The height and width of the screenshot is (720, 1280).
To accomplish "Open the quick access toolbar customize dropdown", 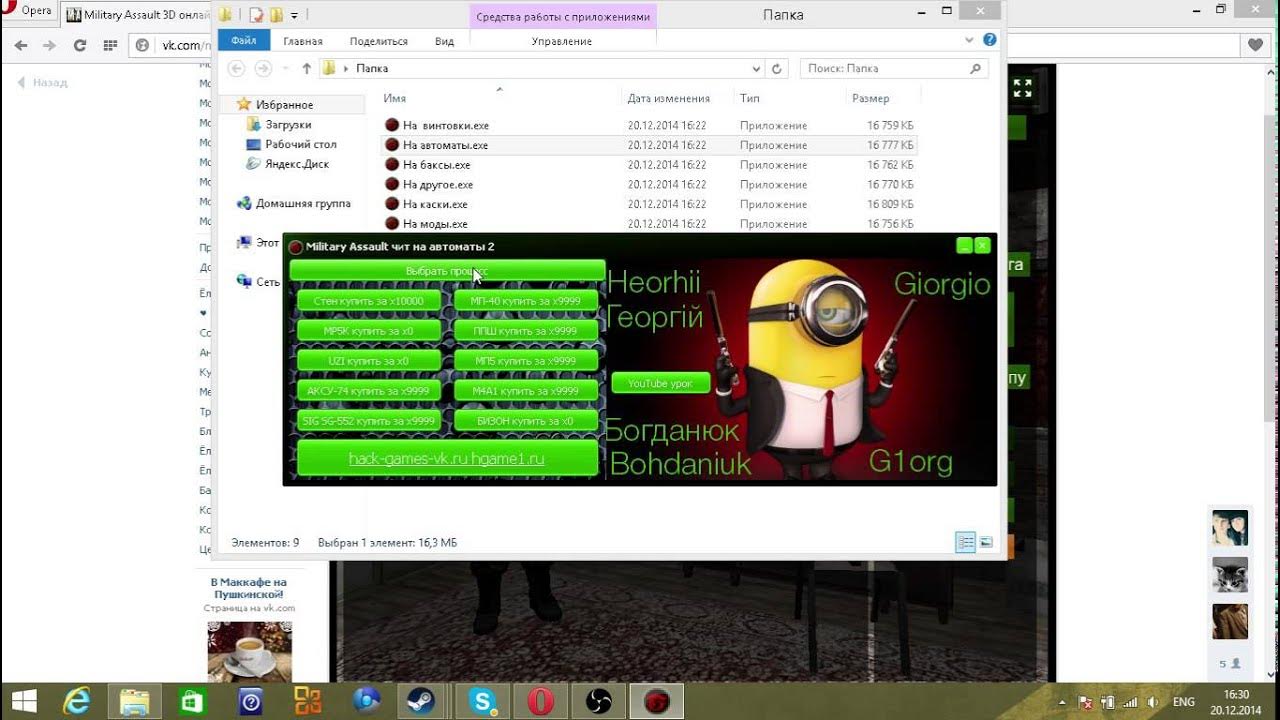I will pos(294,15).
